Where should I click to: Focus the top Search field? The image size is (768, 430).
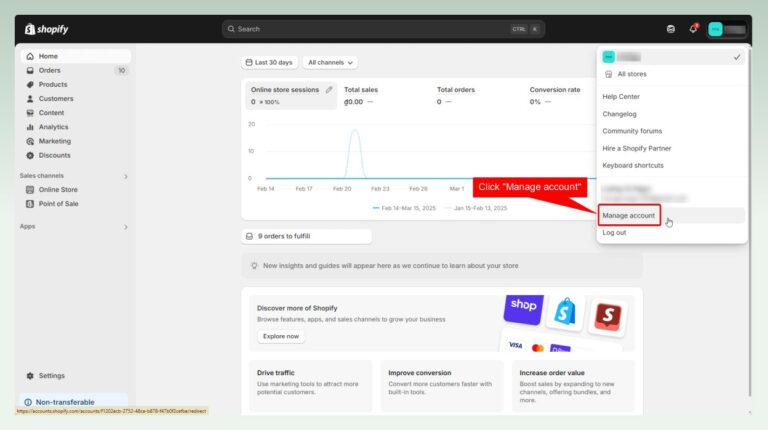tap(383, 29)
